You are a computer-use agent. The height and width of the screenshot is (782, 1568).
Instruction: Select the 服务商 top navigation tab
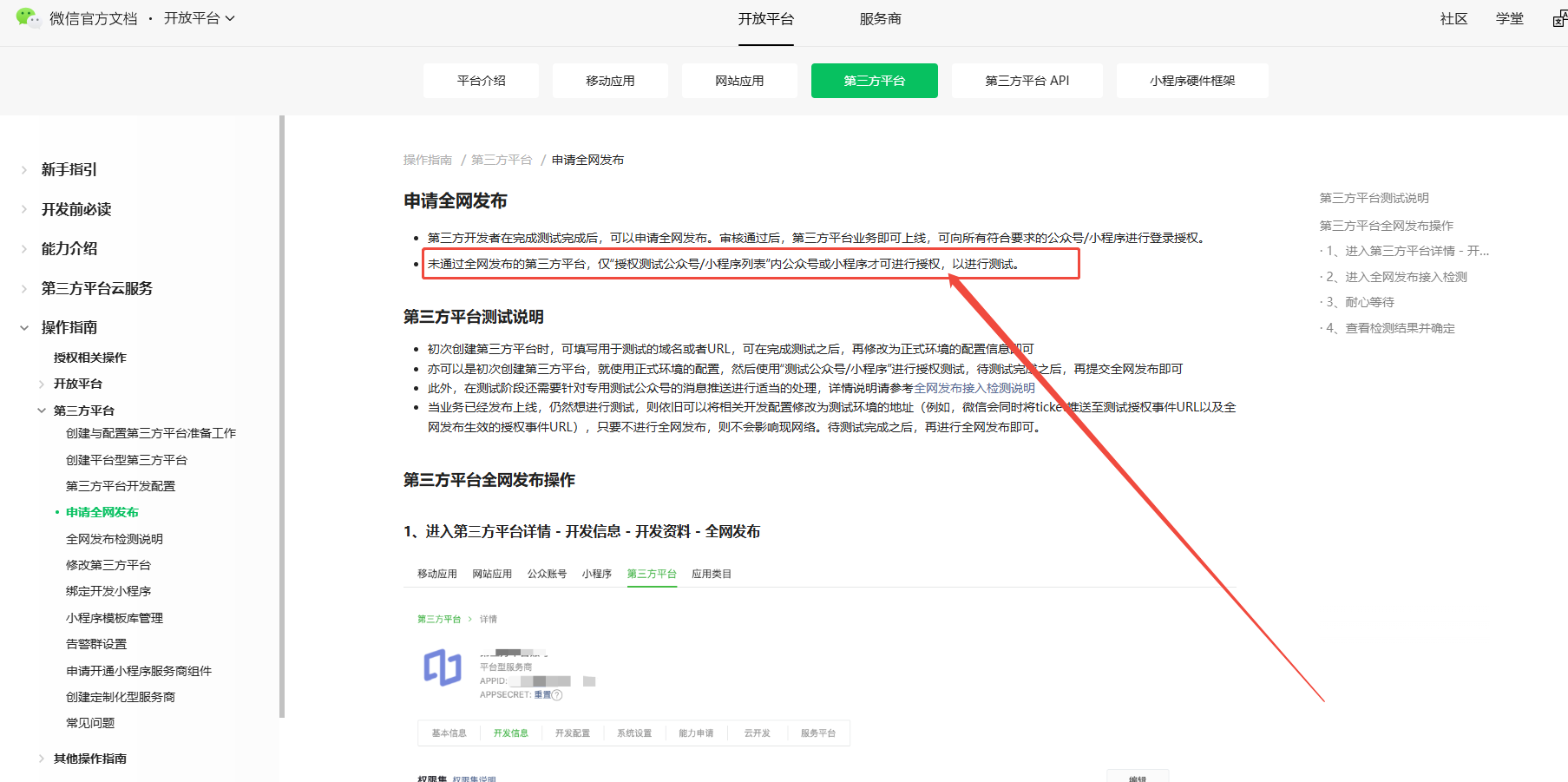[880, 19]
